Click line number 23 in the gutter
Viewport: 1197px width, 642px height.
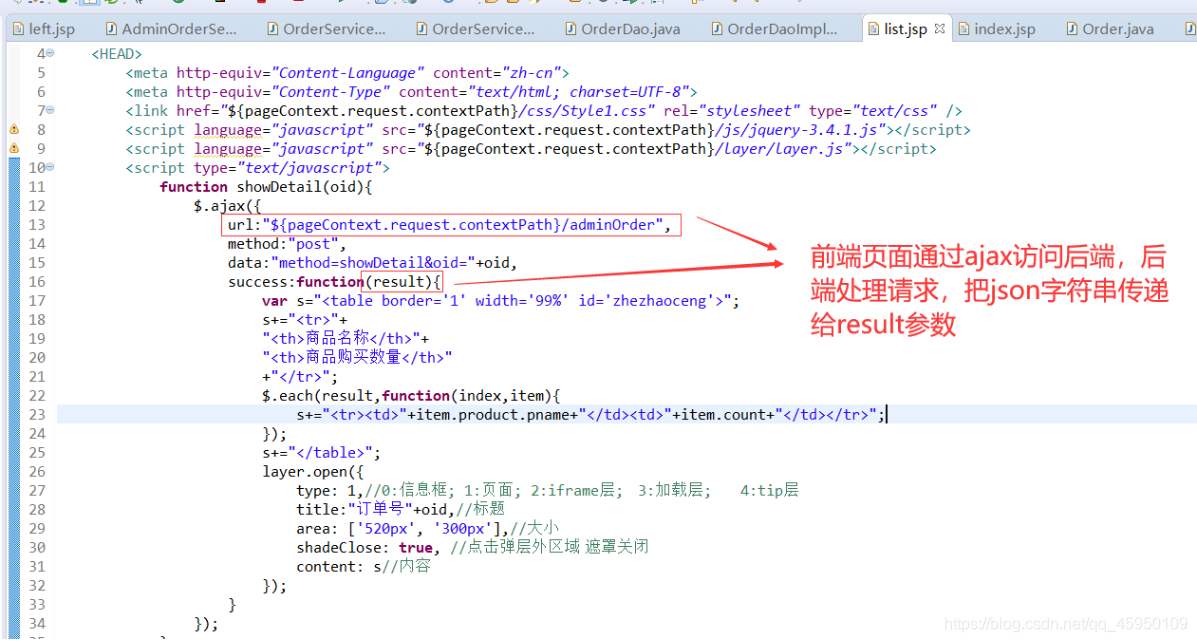point(37,415)
